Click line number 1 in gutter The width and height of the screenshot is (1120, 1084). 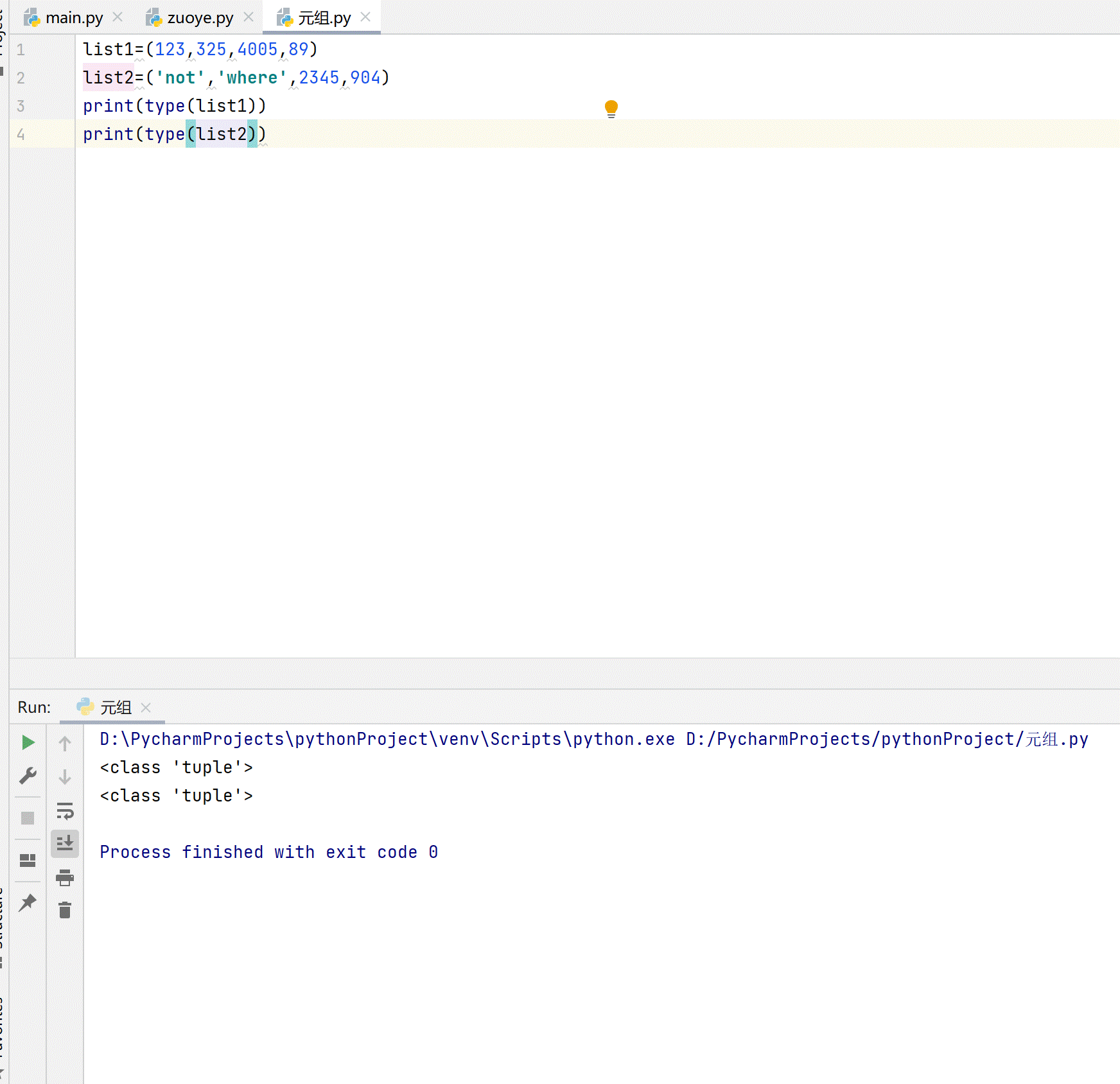tap(21, 49)
